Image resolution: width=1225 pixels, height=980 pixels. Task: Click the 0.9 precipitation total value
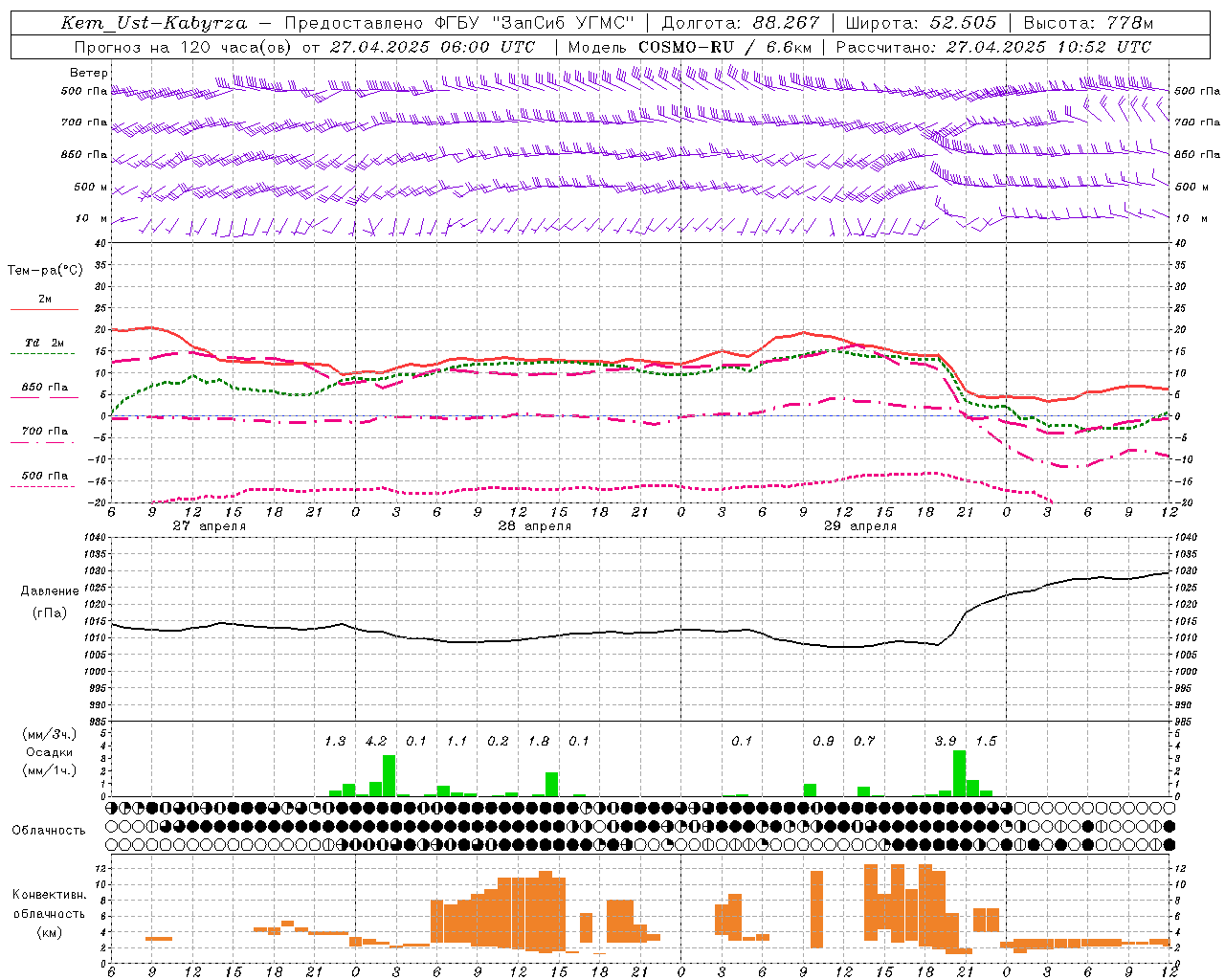[x=823, y=741]
